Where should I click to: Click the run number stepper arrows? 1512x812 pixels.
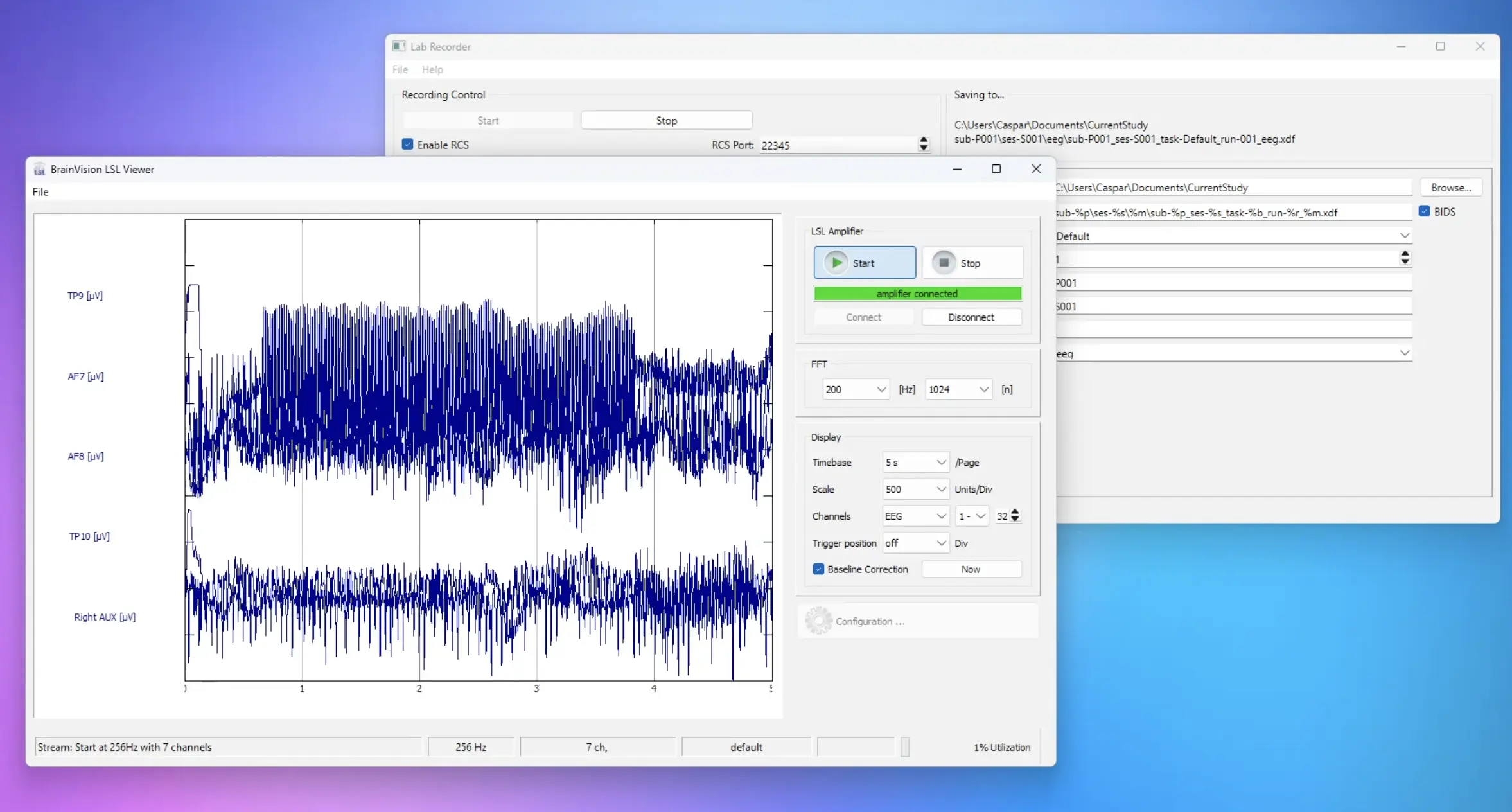point(1405,258)
